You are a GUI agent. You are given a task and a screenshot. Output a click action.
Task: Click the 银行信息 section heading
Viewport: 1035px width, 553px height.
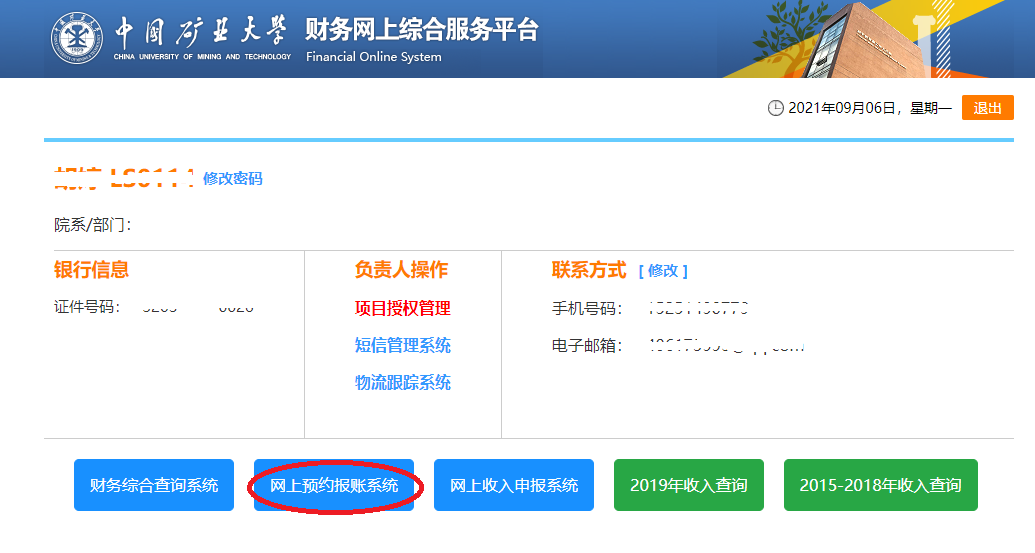[x=91, y=270]
